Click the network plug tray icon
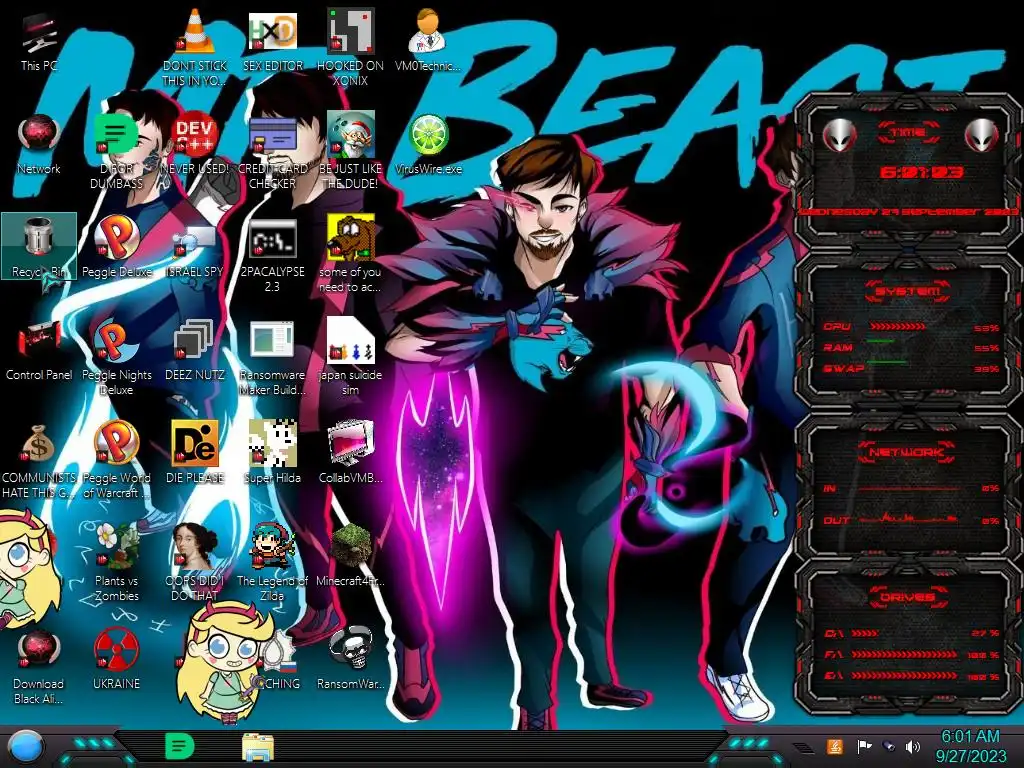 pos(888,746)
